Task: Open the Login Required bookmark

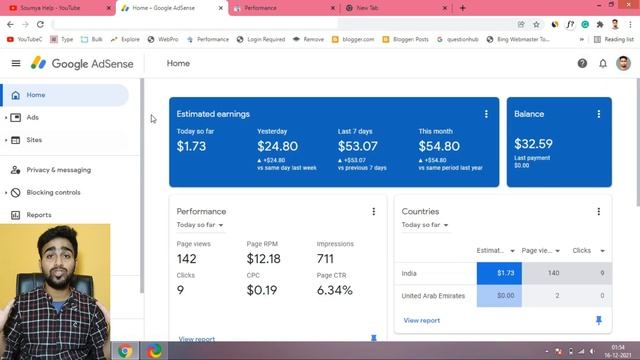Action: 261,40
